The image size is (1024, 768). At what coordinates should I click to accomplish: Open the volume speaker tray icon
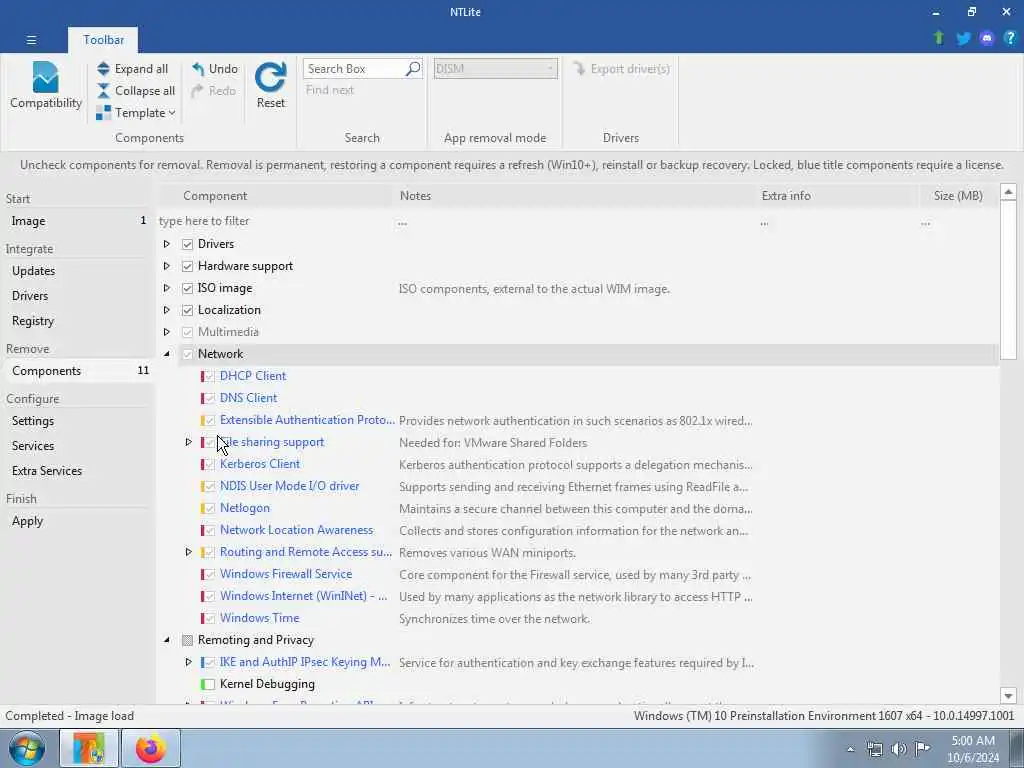[x=899, y=749]
